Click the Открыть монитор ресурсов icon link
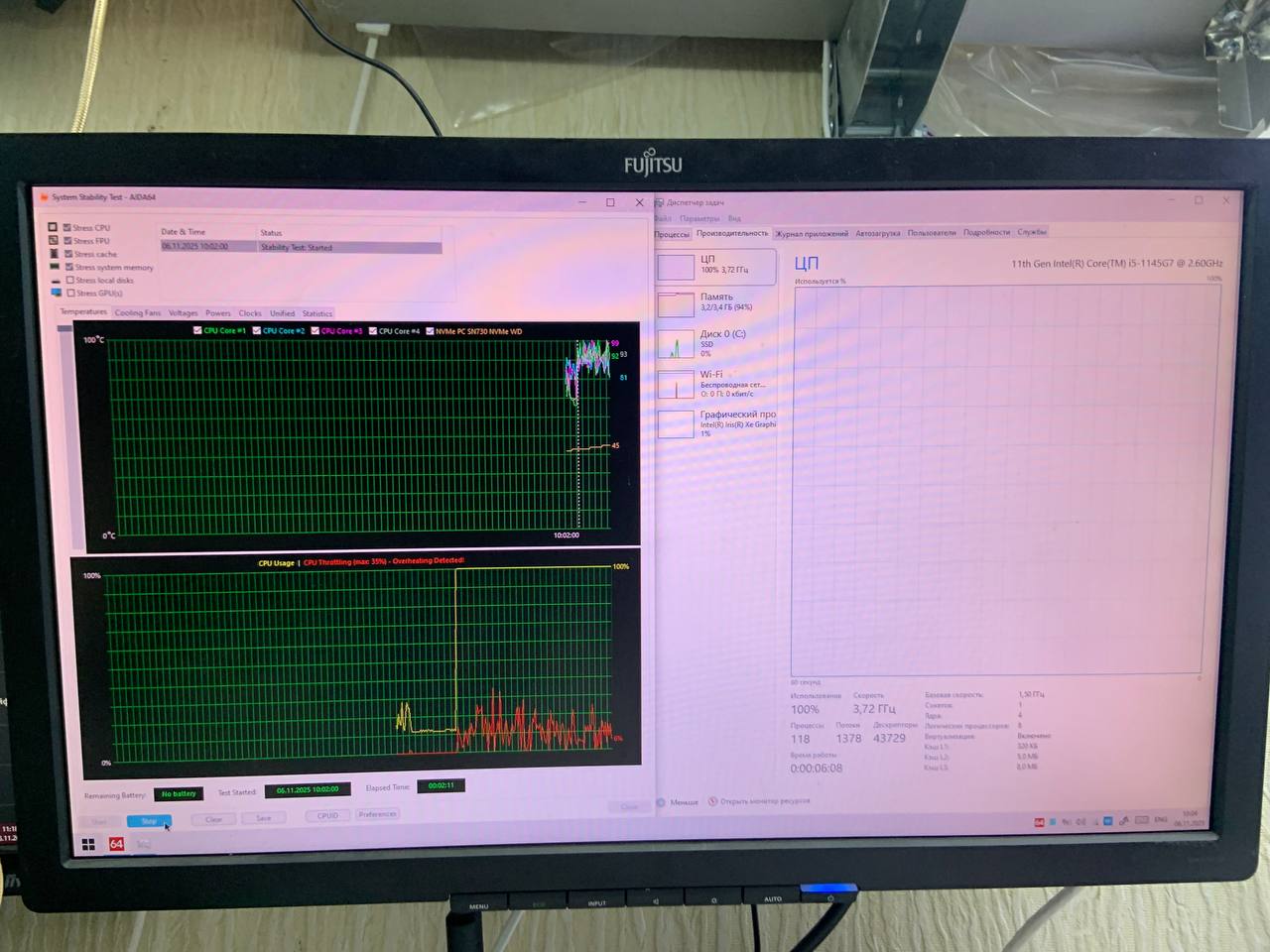1270x952 pixels. point(712,801)
